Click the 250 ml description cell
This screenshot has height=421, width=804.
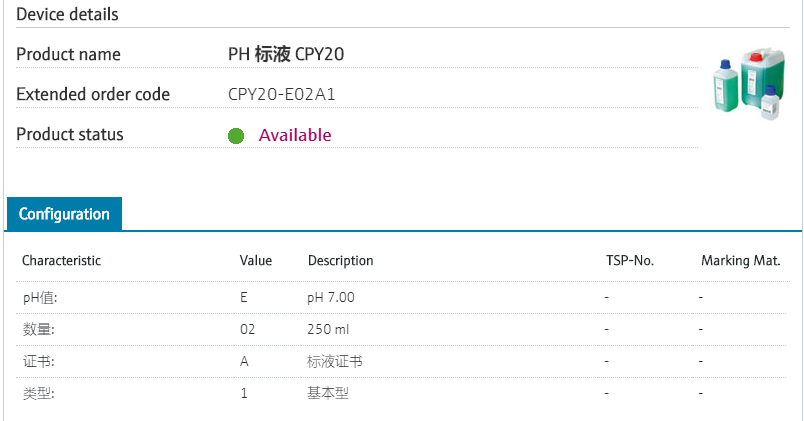pos(328,329)
